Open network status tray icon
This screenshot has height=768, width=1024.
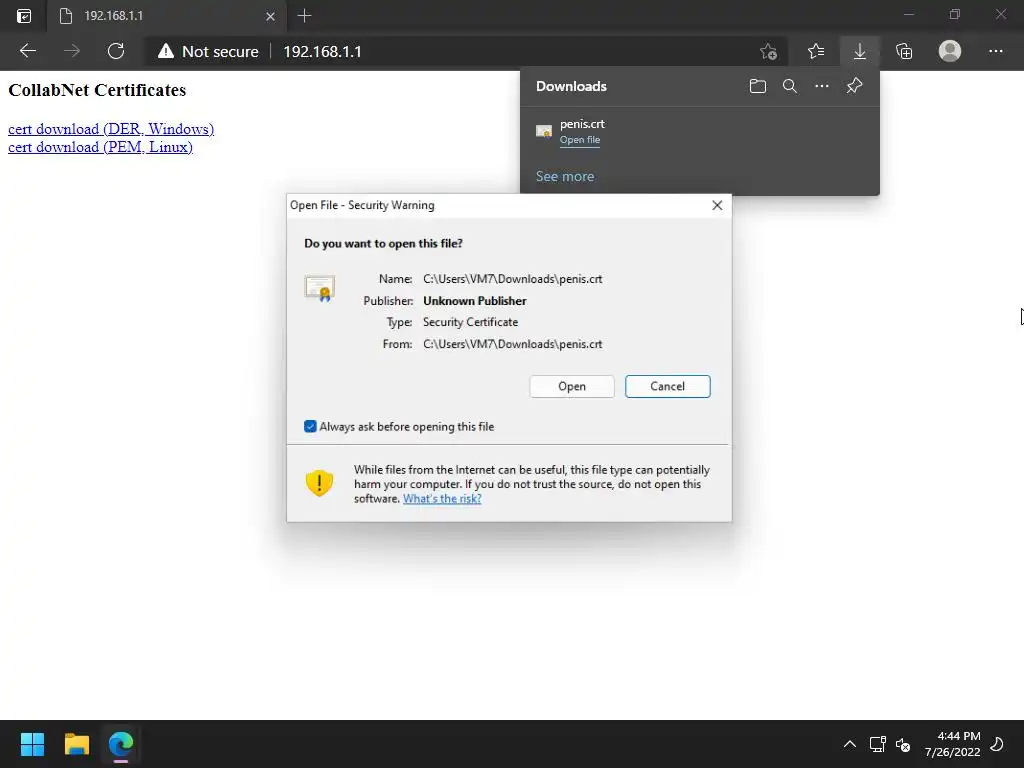click(878, 744)
